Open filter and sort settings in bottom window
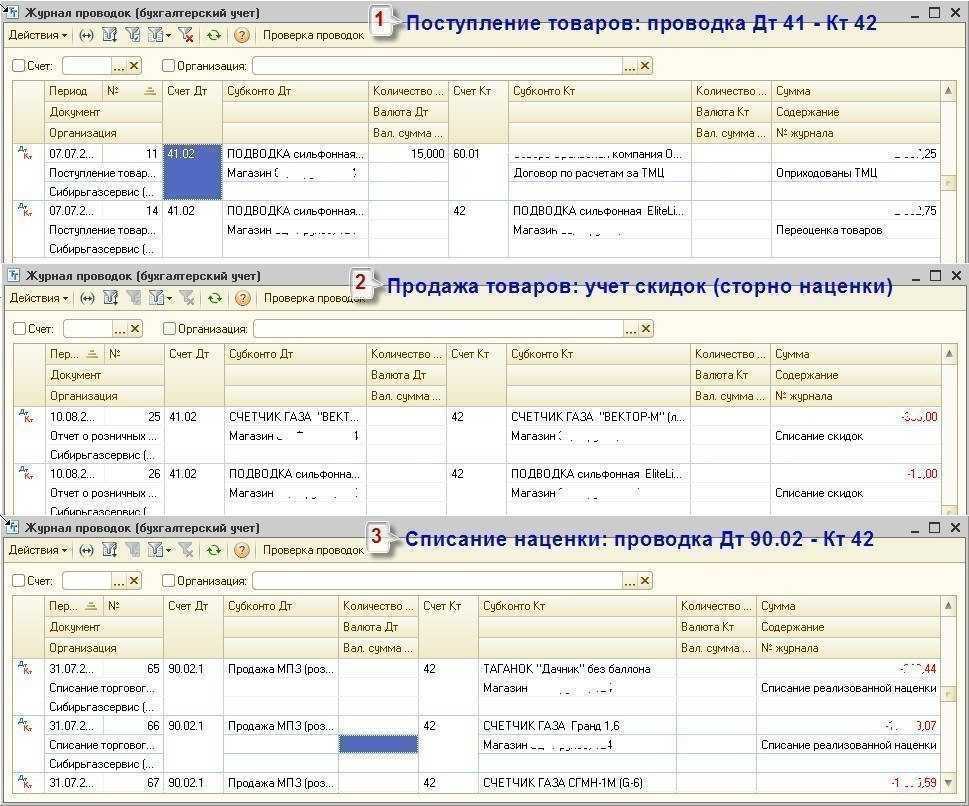The height and width of the screenshot is (806, 969). click(x=109, y=550)
